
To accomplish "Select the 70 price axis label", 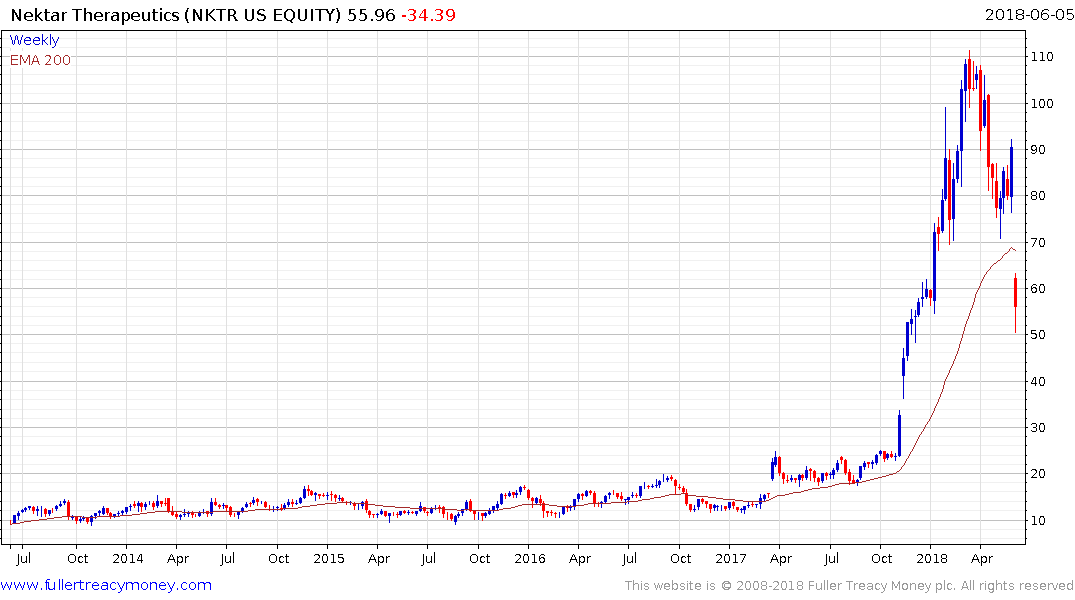I will [x=1038, y=243].
